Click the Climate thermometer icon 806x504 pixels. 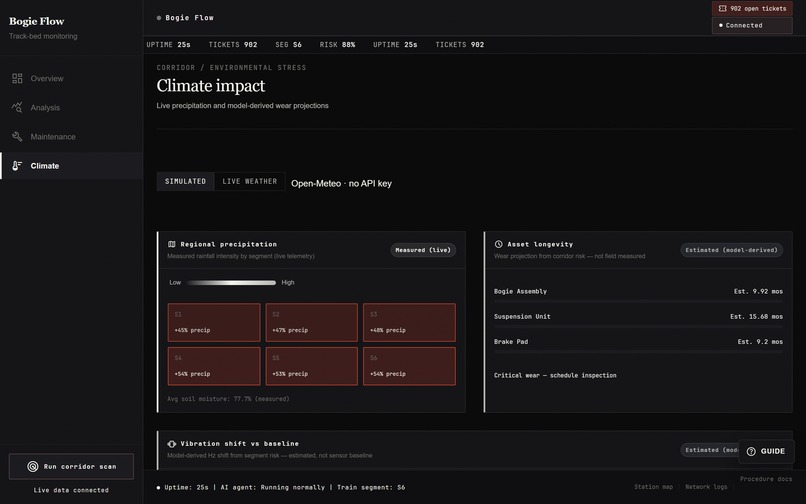tap(17, 166)
